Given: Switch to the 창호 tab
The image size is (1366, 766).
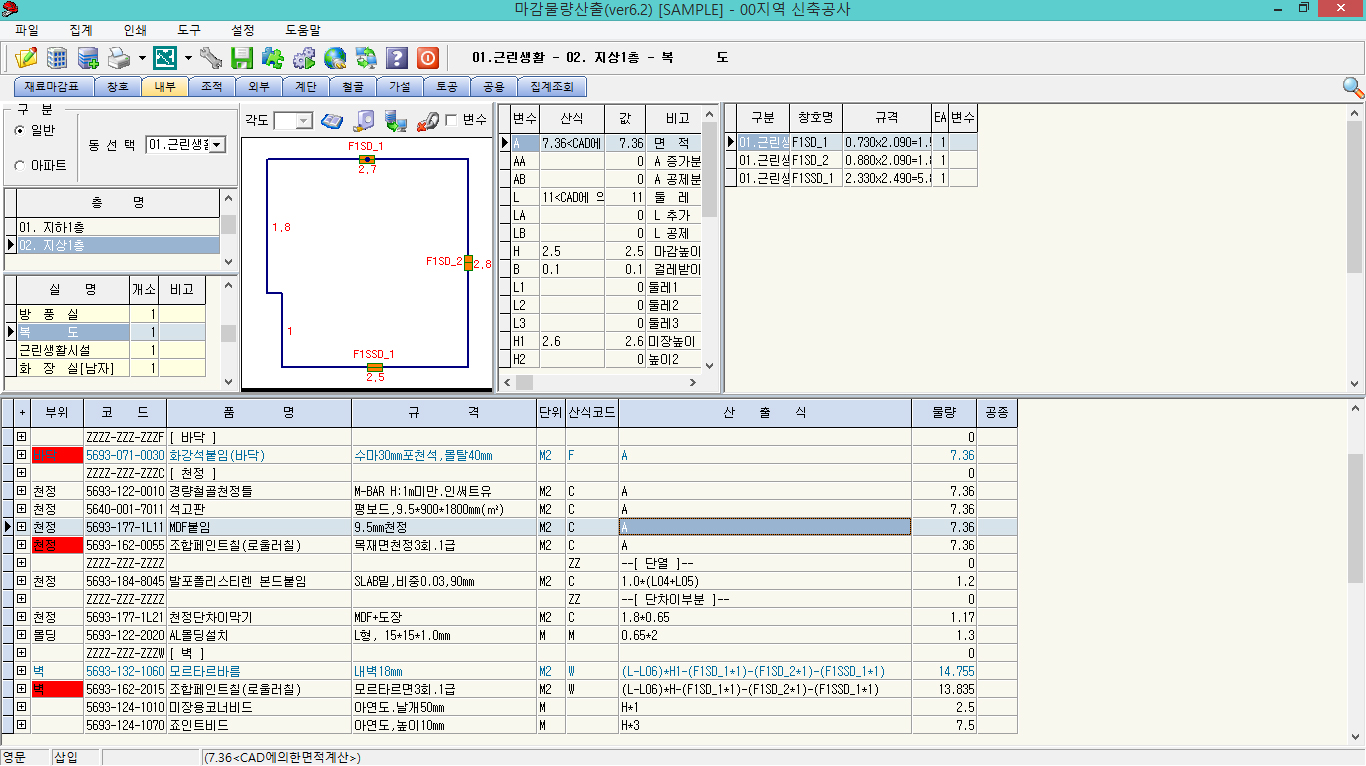Looking at the screenshot, I should coord(118,87).
